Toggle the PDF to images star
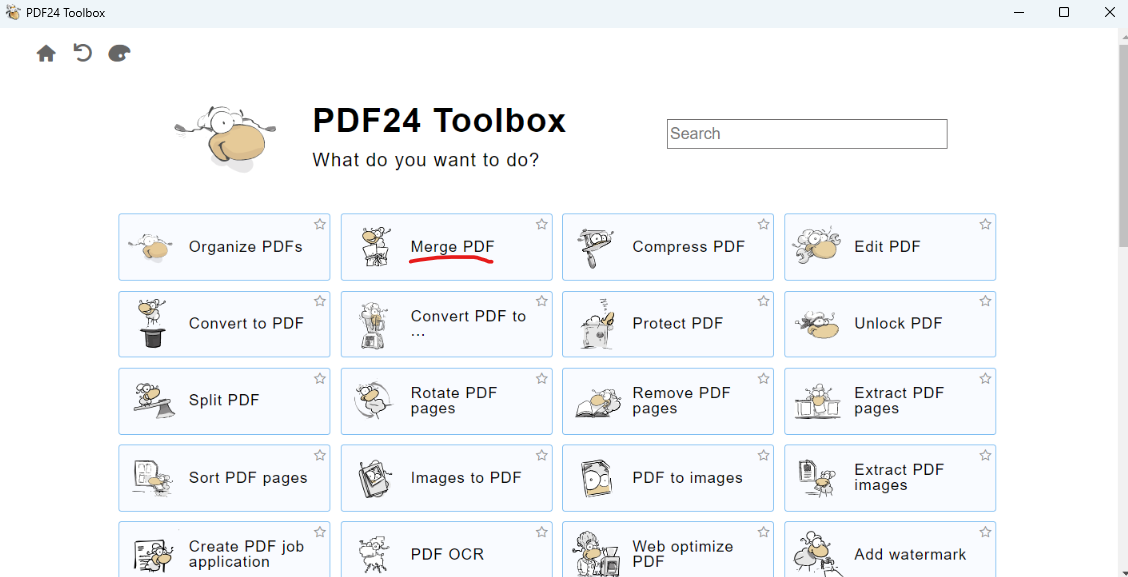The height and width of the screenshot is (577, 1128). tap(763, 455)
